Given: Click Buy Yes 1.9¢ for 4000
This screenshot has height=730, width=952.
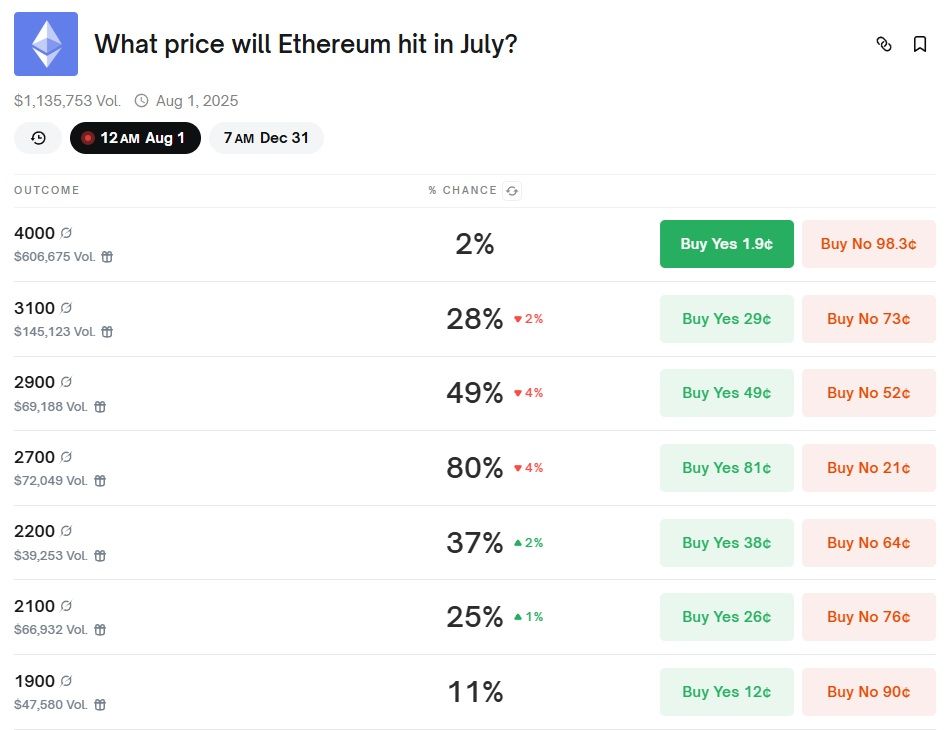Looking at the screenshot, I should (x=726, y=244).
